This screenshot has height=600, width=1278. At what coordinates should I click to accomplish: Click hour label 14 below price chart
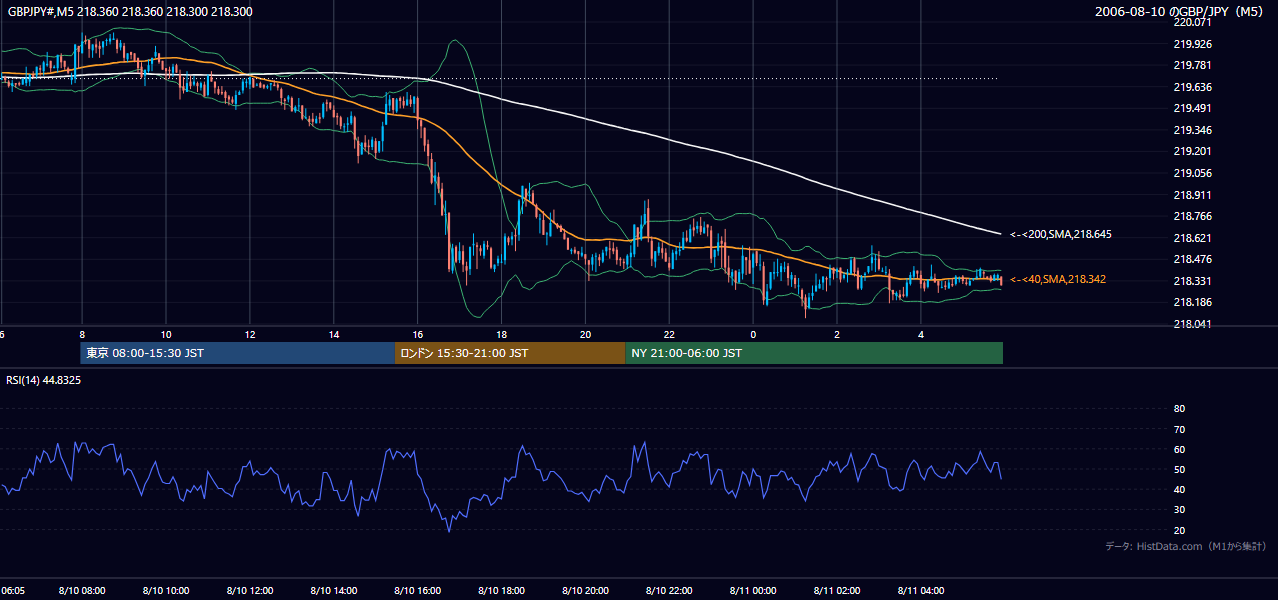(334, 334)
